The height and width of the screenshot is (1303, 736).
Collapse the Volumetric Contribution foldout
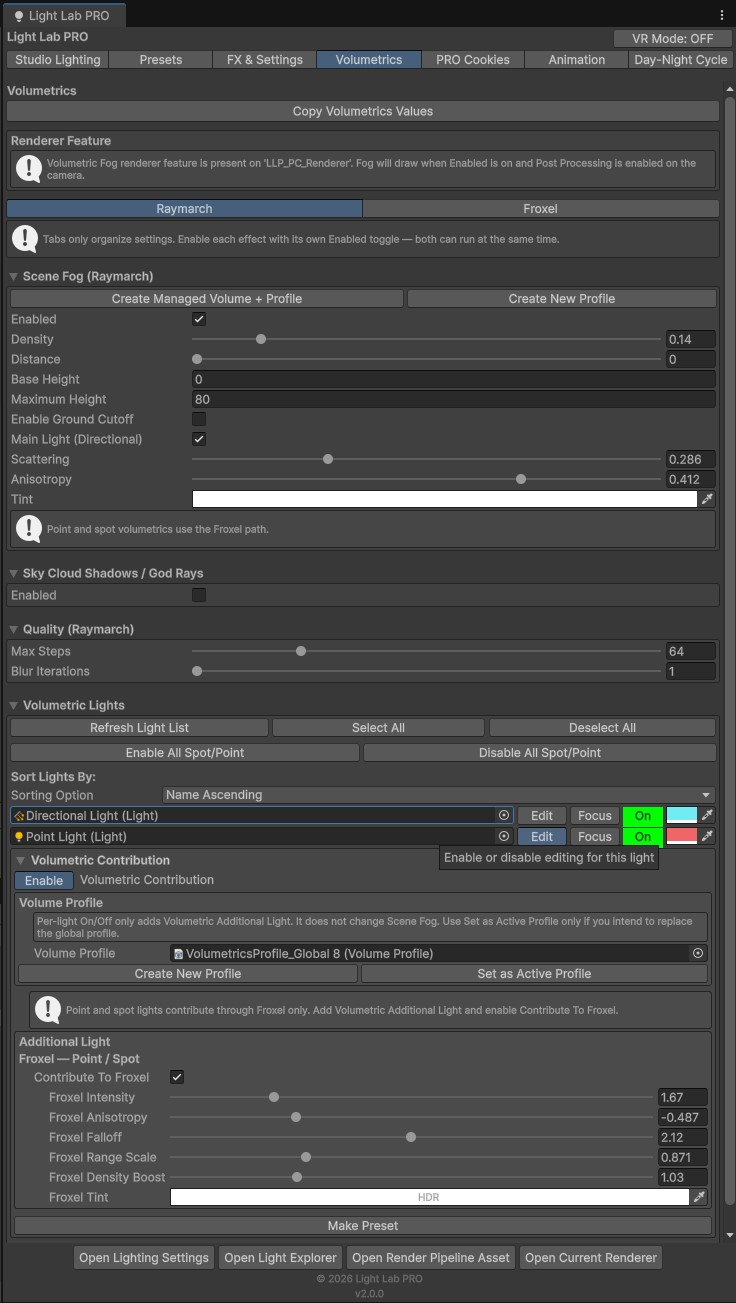point(22,860)
